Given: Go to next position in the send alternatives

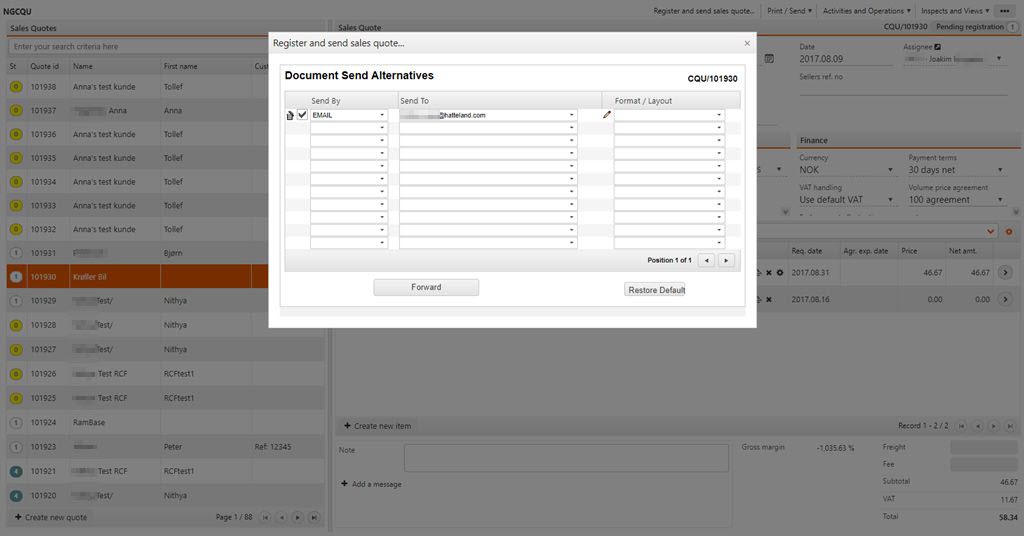Looking at the screenshot, I should click(x=726, y=260).
